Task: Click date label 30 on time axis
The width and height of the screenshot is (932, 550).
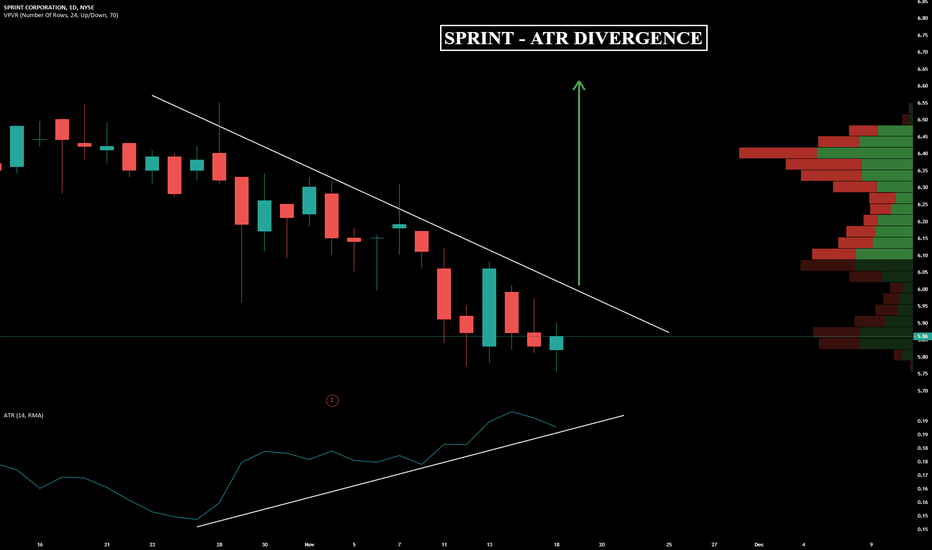Action: [x=265, y=545]
